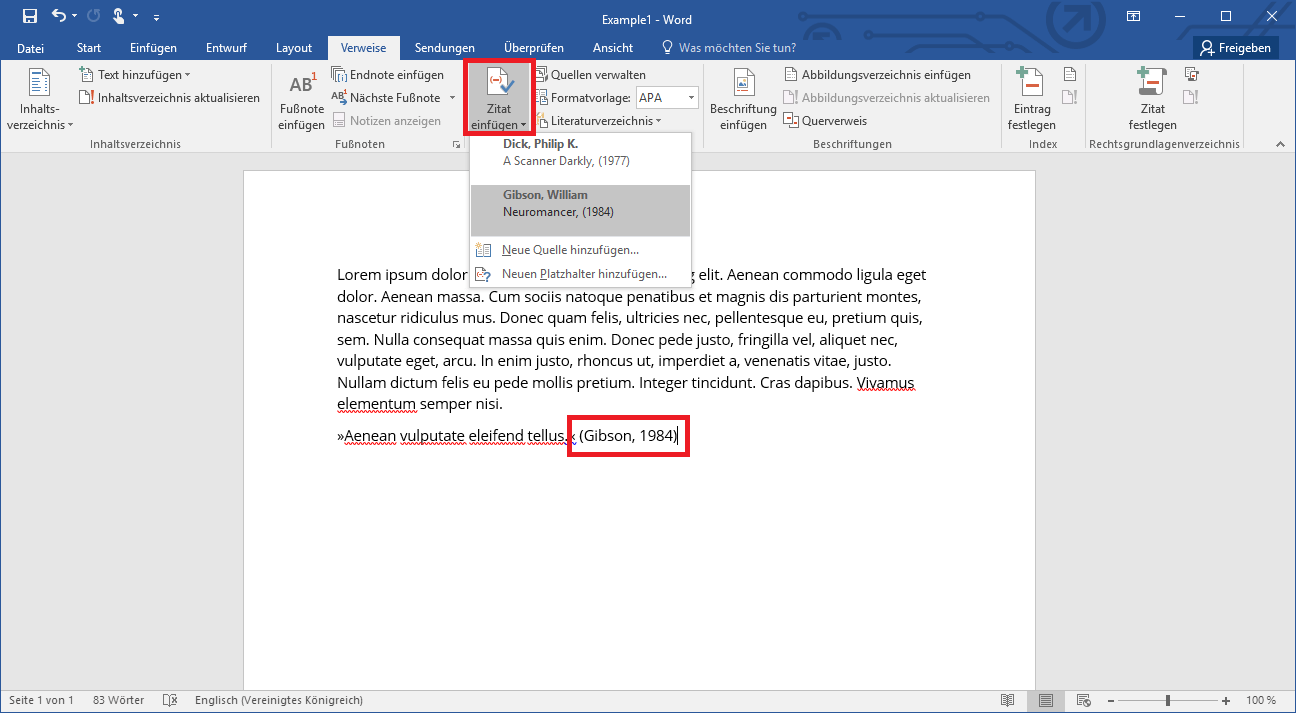
Task: Open the Überprüfen tab
Action: click(x=534, y=48)
